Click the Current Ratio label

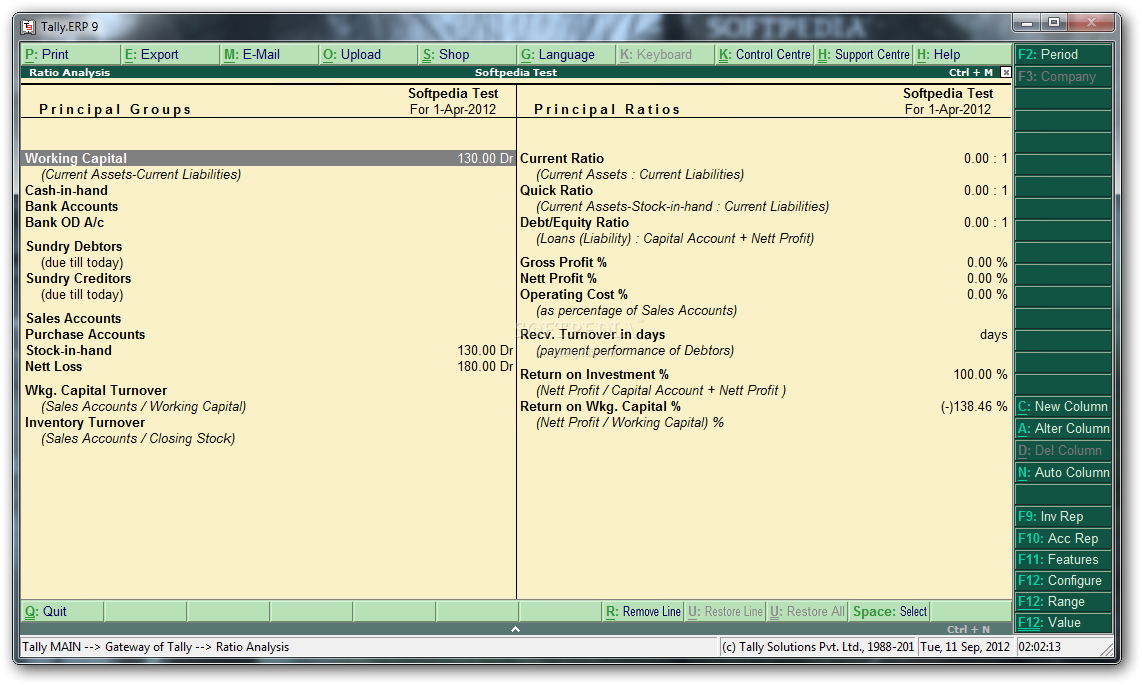click(562, 159)
